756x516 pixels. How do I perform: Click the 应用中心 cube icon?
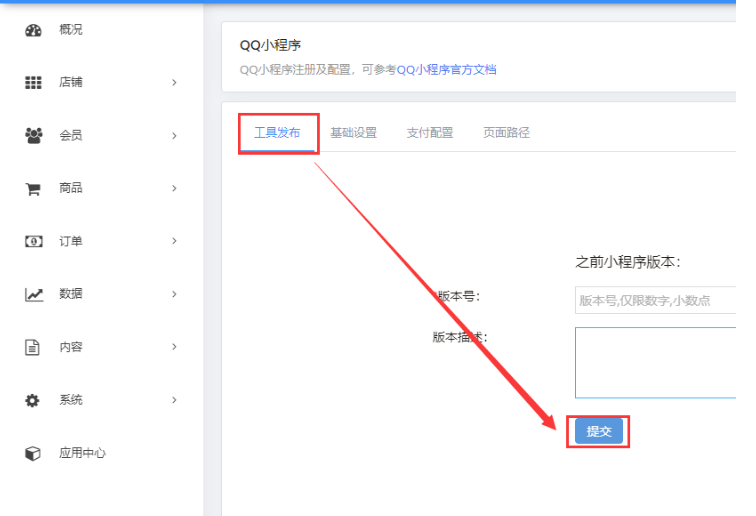[33, 453]
